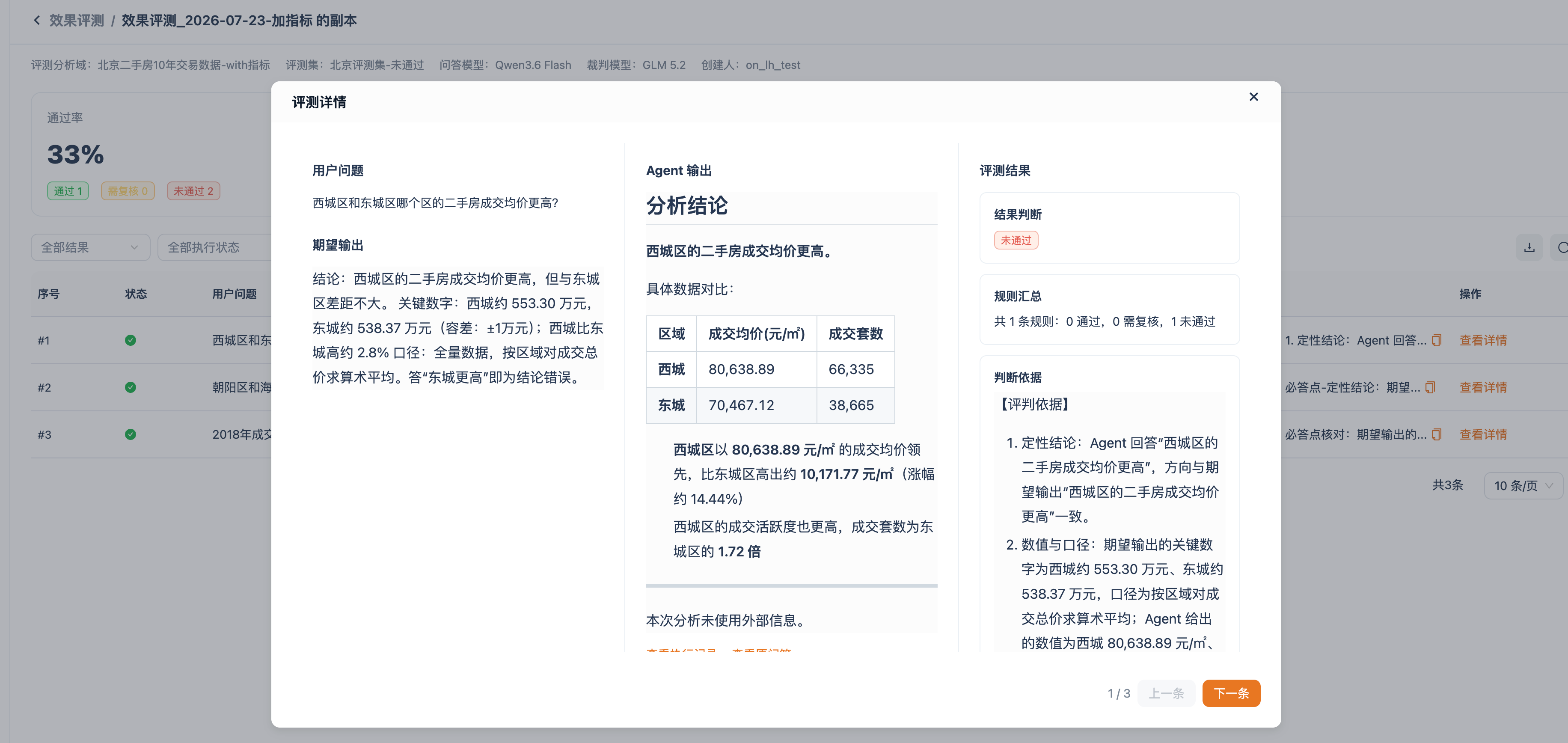Image resolution: width=1568 pixels, height=743 pixels.
Task: Open the 全部结果 filter dropdown
Action: coord(90,247)
